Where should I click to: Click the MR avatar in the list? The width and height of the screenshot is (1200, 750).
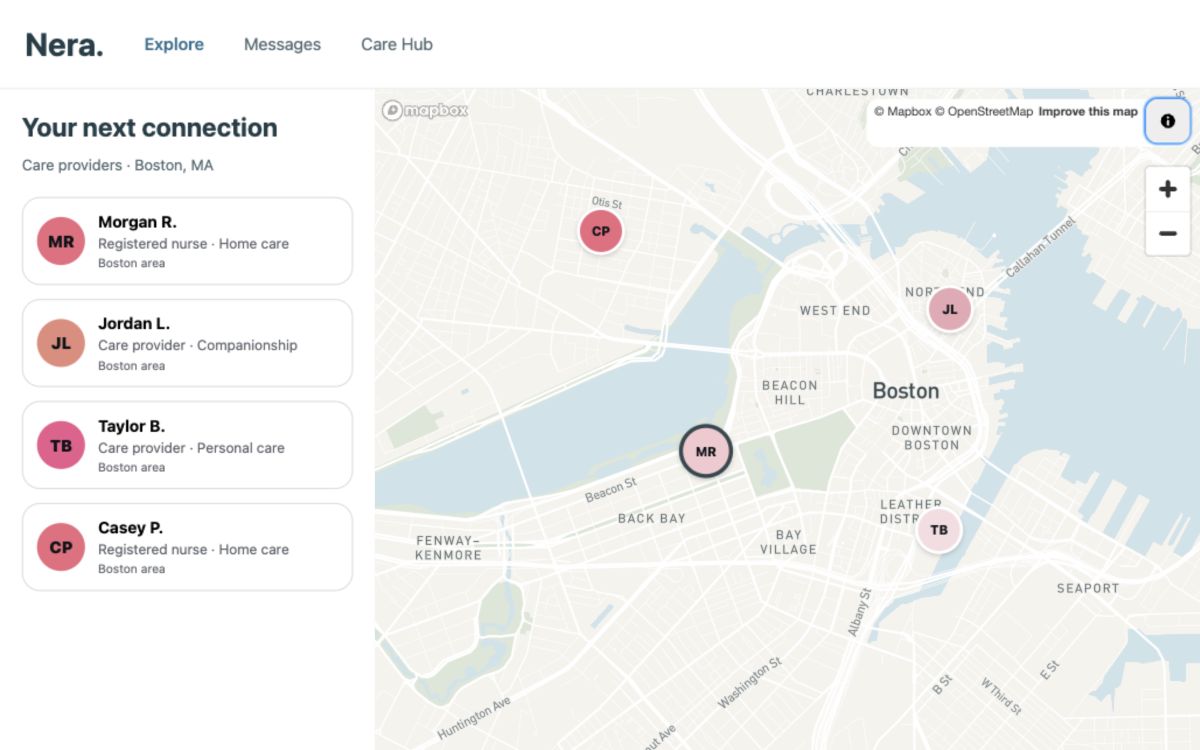(x=61, y=241)
